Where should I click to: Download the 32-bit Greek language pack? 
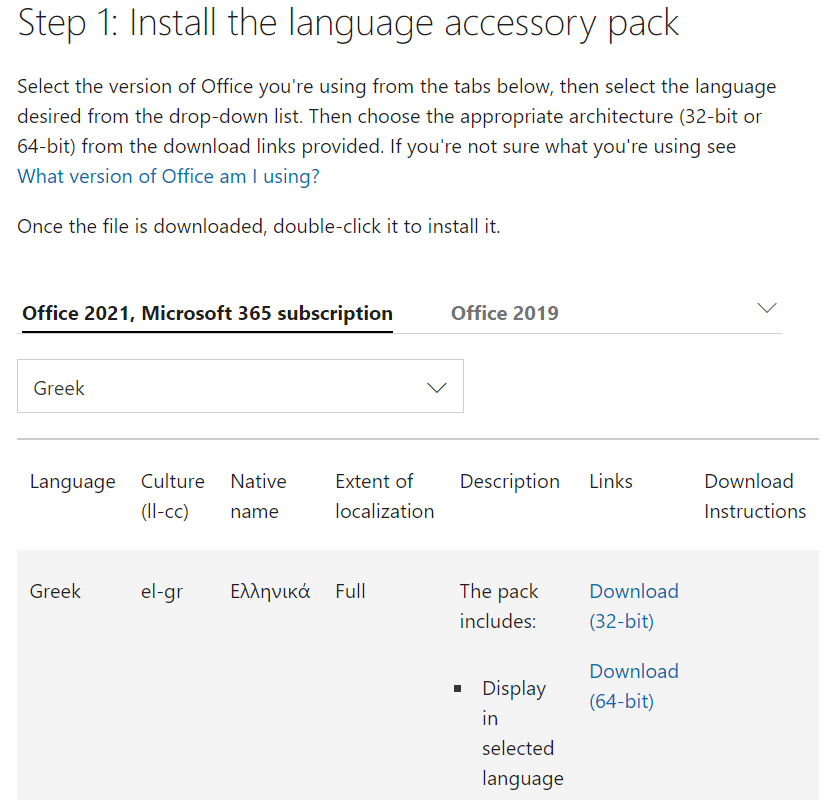point(633,606)
